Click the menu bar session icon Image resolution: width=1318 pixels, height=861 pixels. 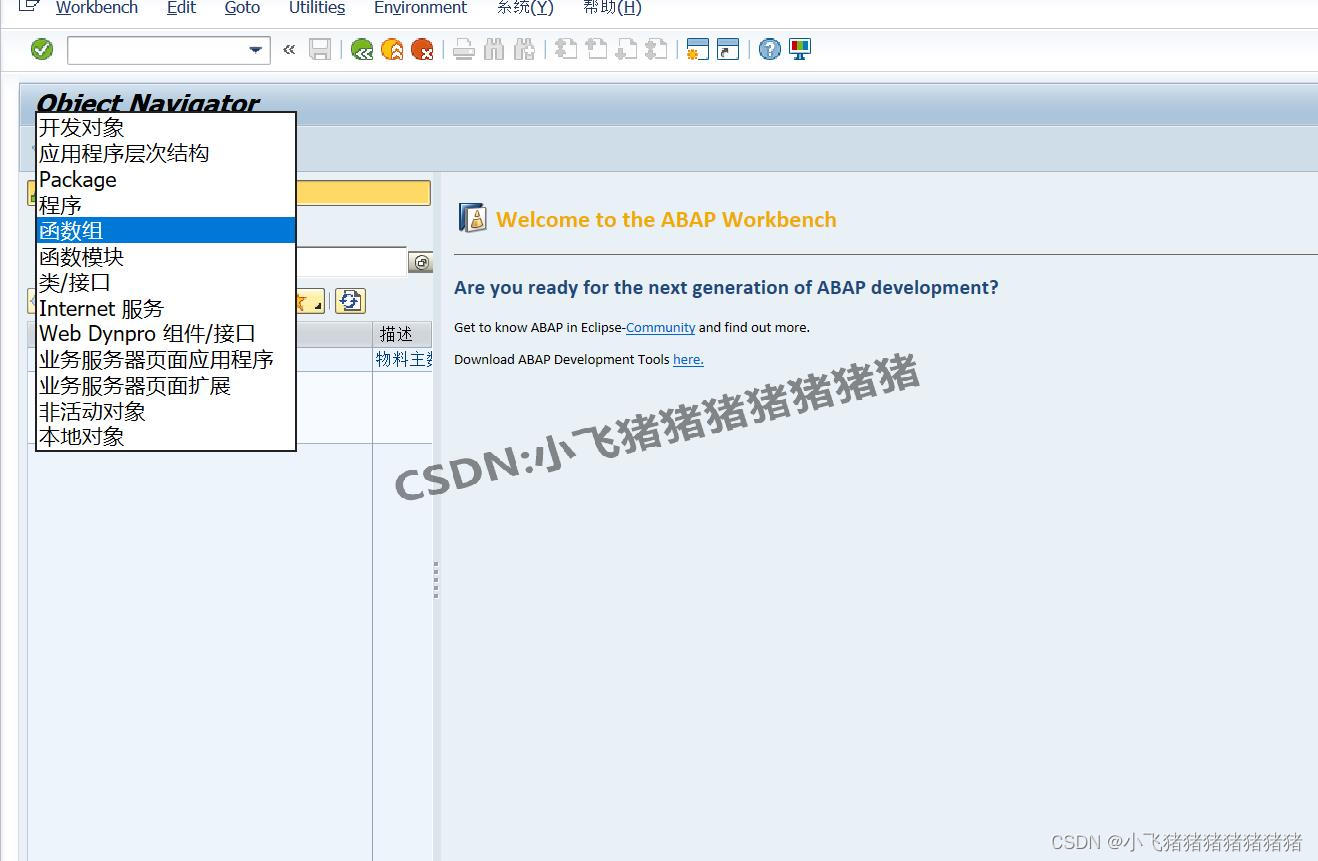point(29,7)
